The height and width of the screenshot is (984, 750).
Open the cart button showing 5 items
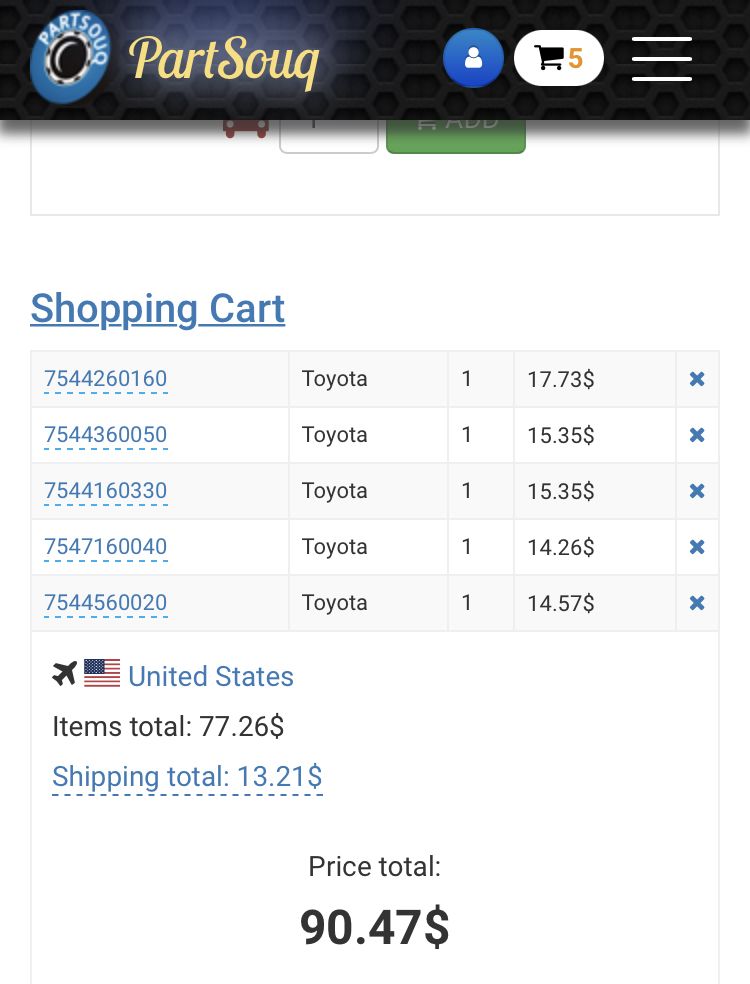pyautogui.click(x=559, y=58)
